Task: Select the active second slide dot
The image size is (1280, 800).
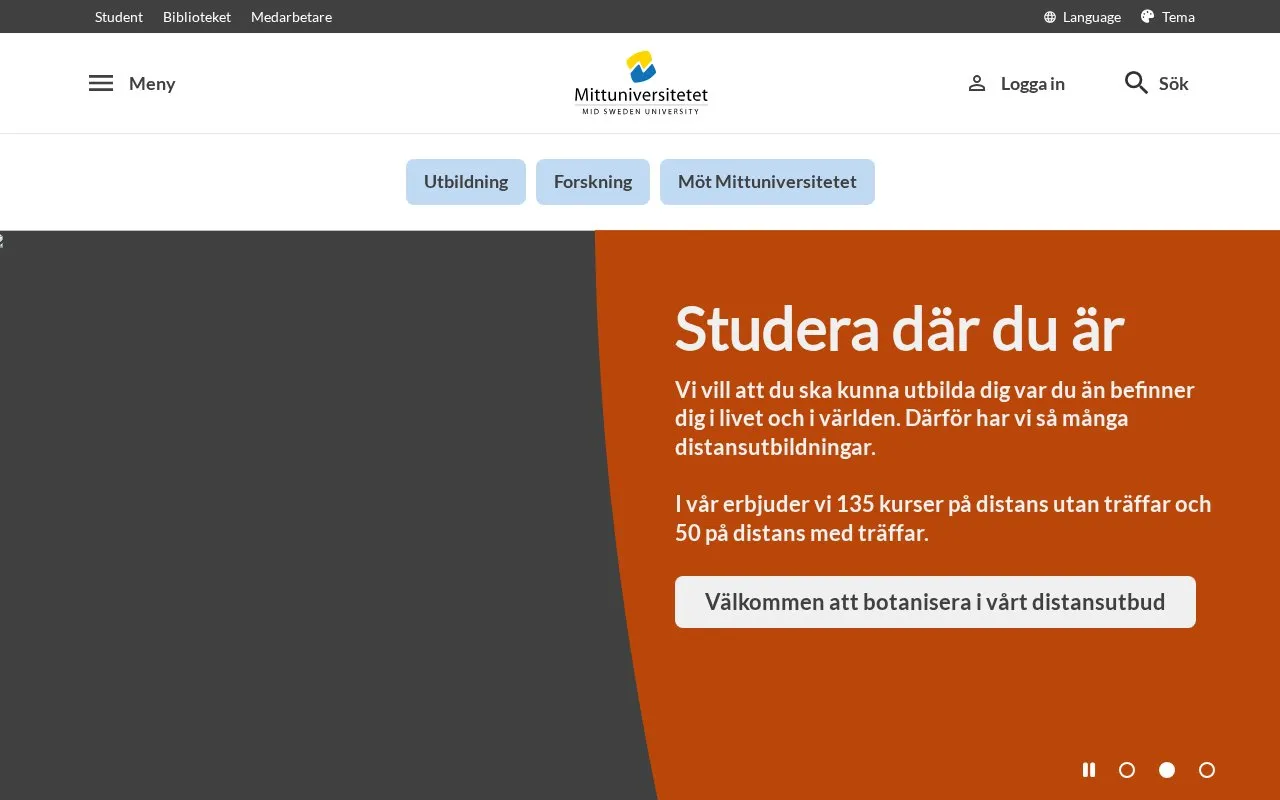Action: [1167, 770]
